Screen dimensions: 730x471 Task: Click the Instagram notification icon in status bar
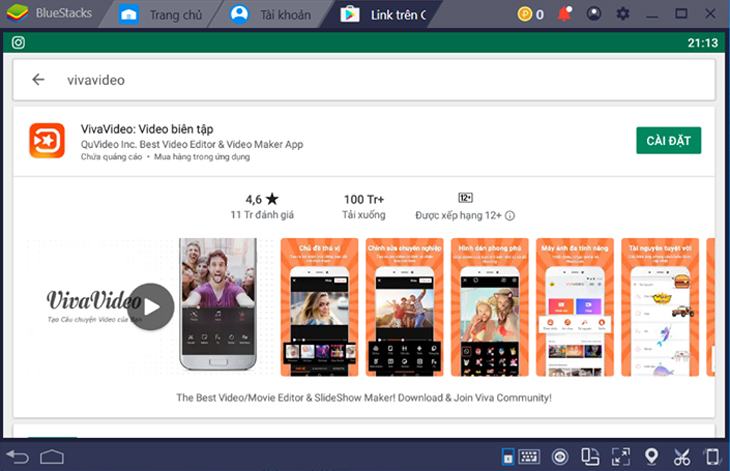pyautogui.click(x=18, y=43)
